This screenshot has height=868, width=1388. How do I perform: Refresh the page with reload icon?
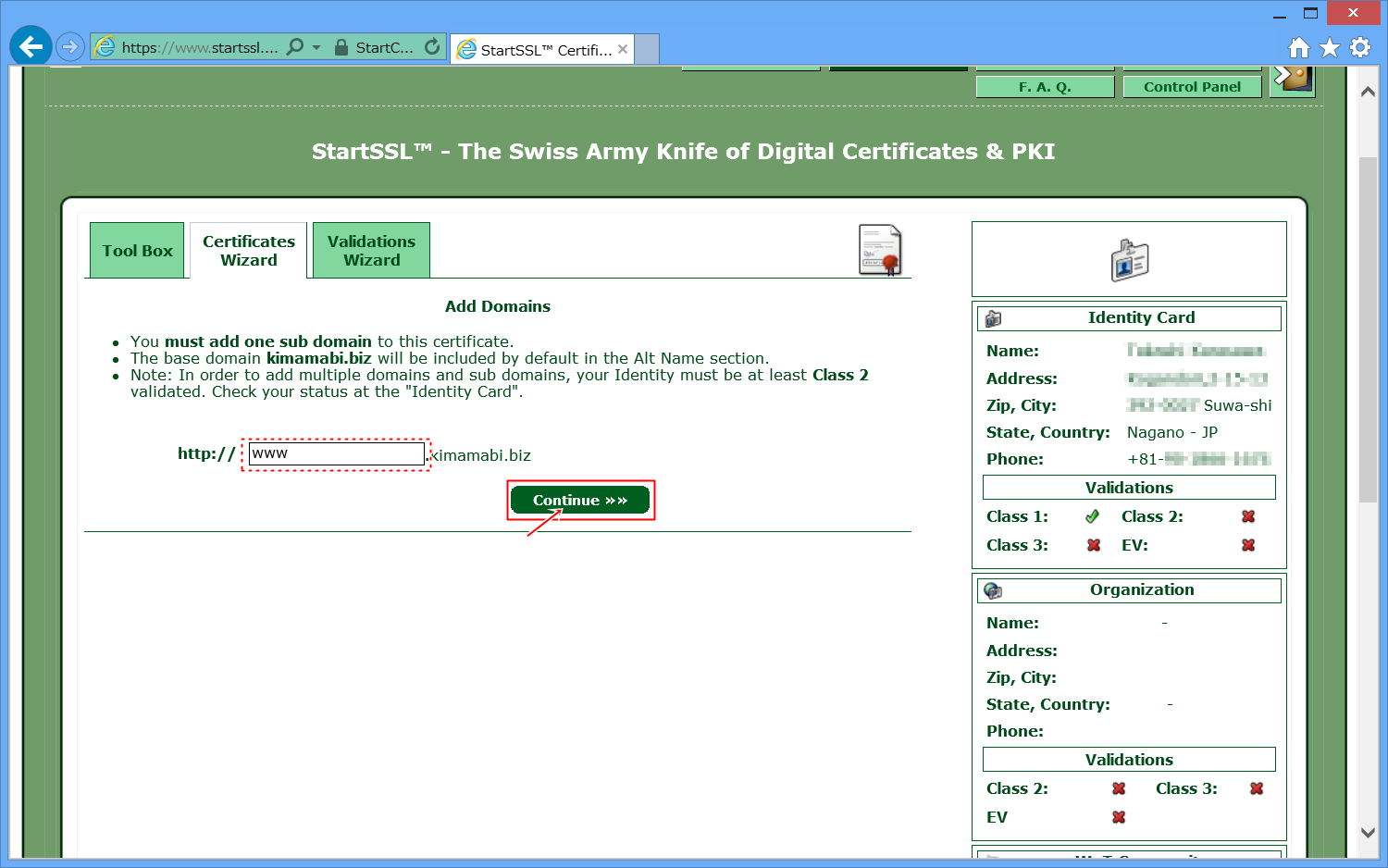click(432, 47)
